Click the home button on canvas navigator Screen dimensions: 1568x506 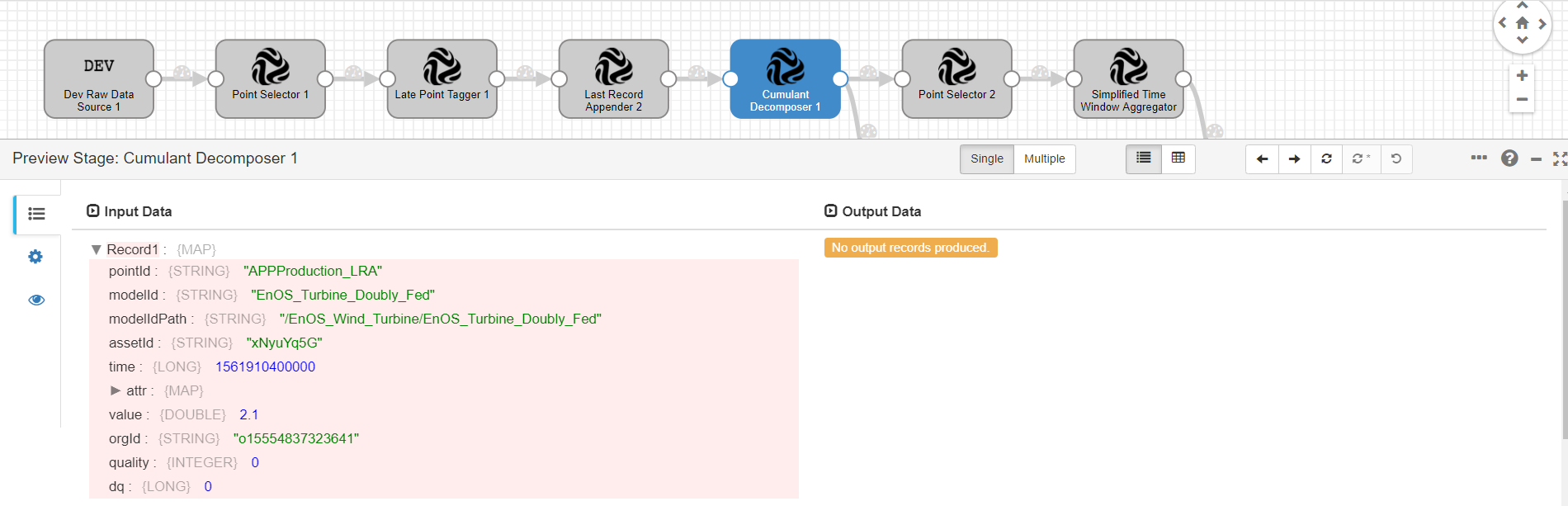(1522, 23)
